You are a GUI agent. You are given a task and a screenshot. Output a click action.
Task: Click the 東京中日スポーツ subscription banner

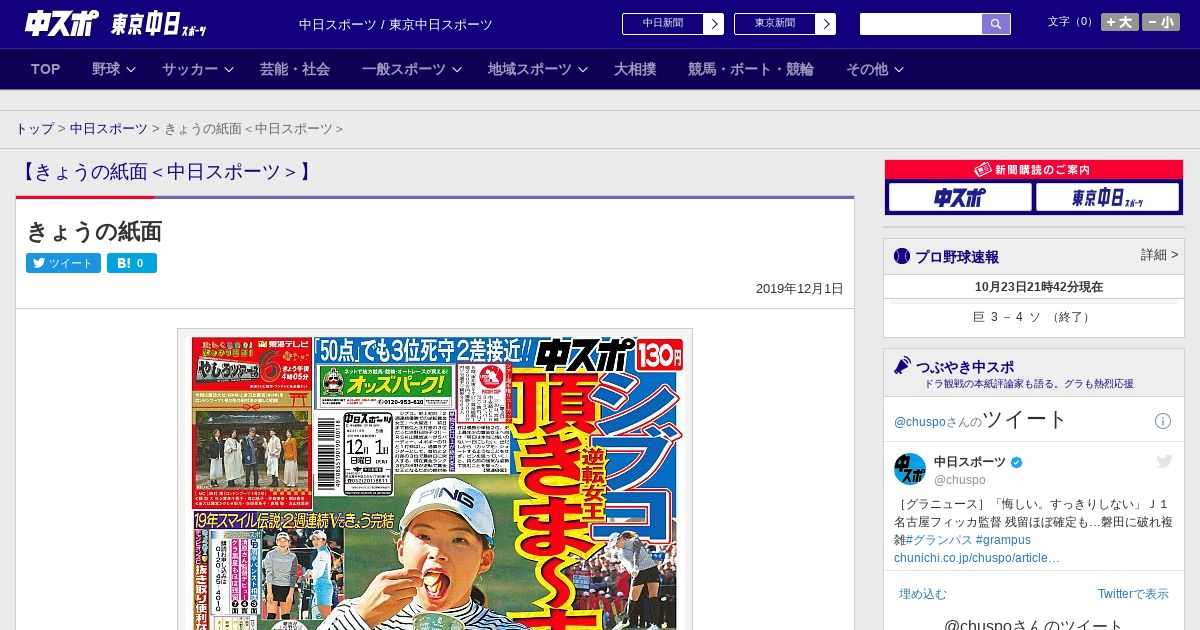pos(1108,197)
